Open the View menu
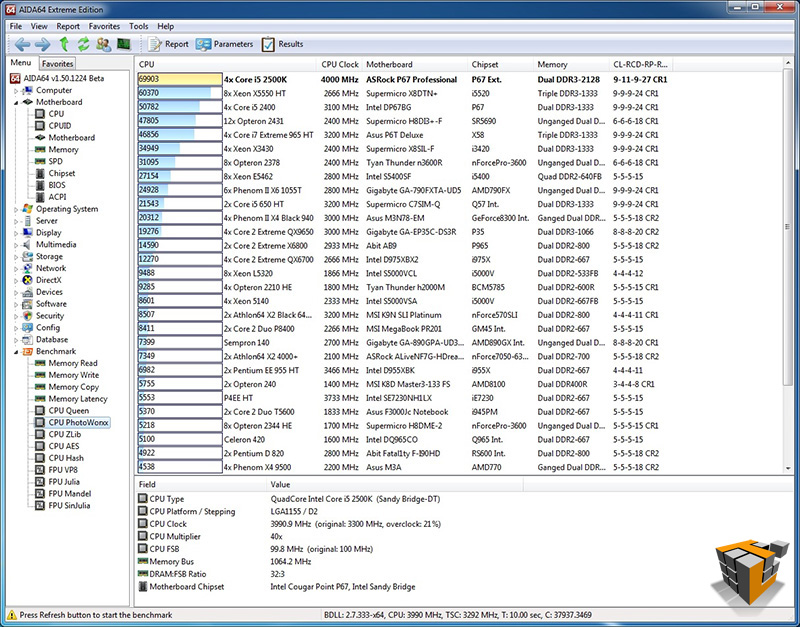 [x=39, y=26]
